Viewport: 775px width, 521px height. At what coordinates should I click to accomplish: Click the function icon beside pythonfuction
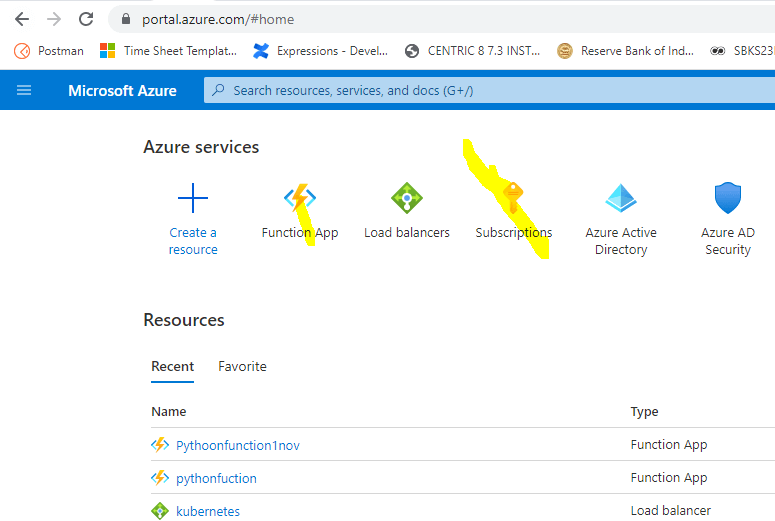[160, 478]
